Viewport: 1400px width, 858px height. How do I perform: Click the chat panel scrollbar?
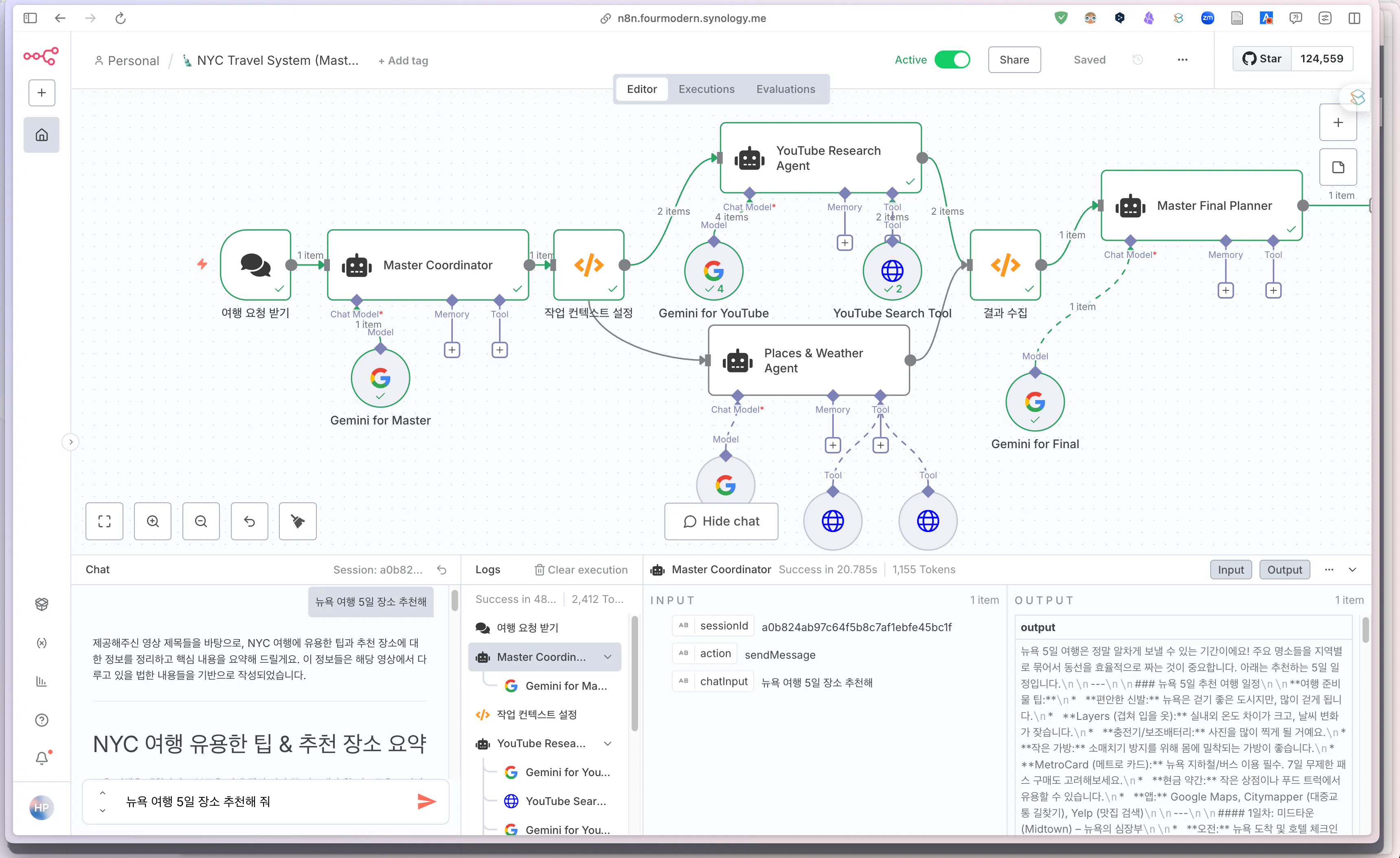[454, 601]
